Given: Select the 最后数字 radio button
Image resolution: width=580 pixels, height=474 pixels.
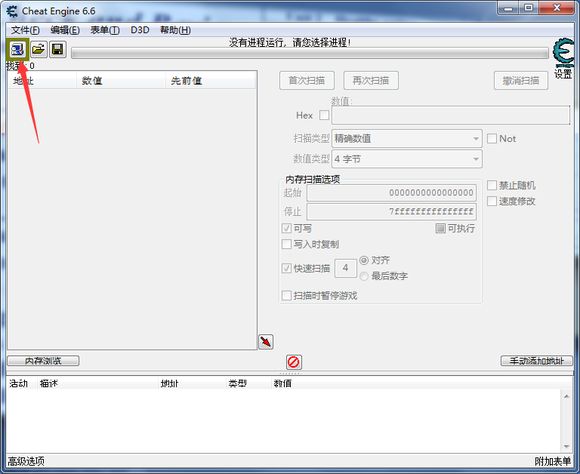Looking at the screenshot, I should click(364, 276).
